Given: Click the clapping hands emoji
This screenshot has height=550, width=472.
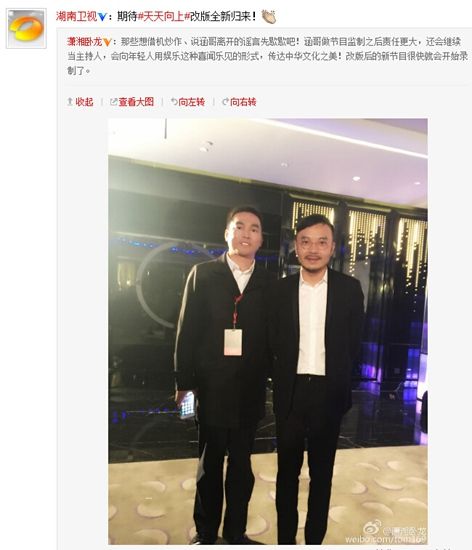Looking at the screenshot, I should pos(269,17).
